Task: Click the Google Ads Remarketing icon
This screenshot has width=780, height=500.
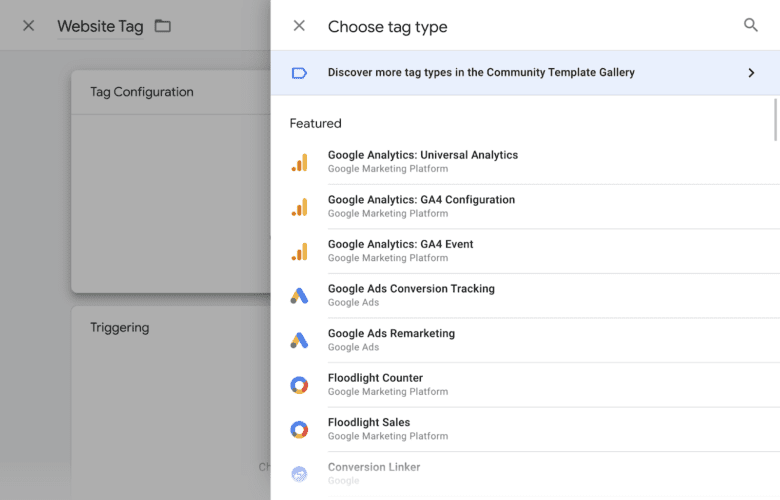Action: 299,340
